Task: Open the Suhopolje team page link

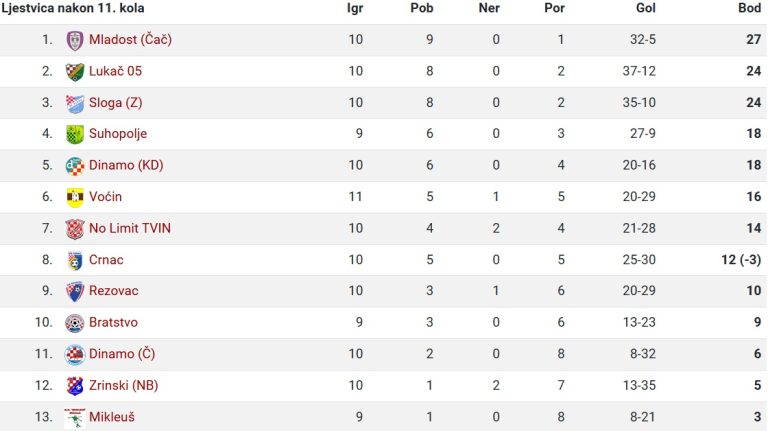Action: (x=118, y=134)
